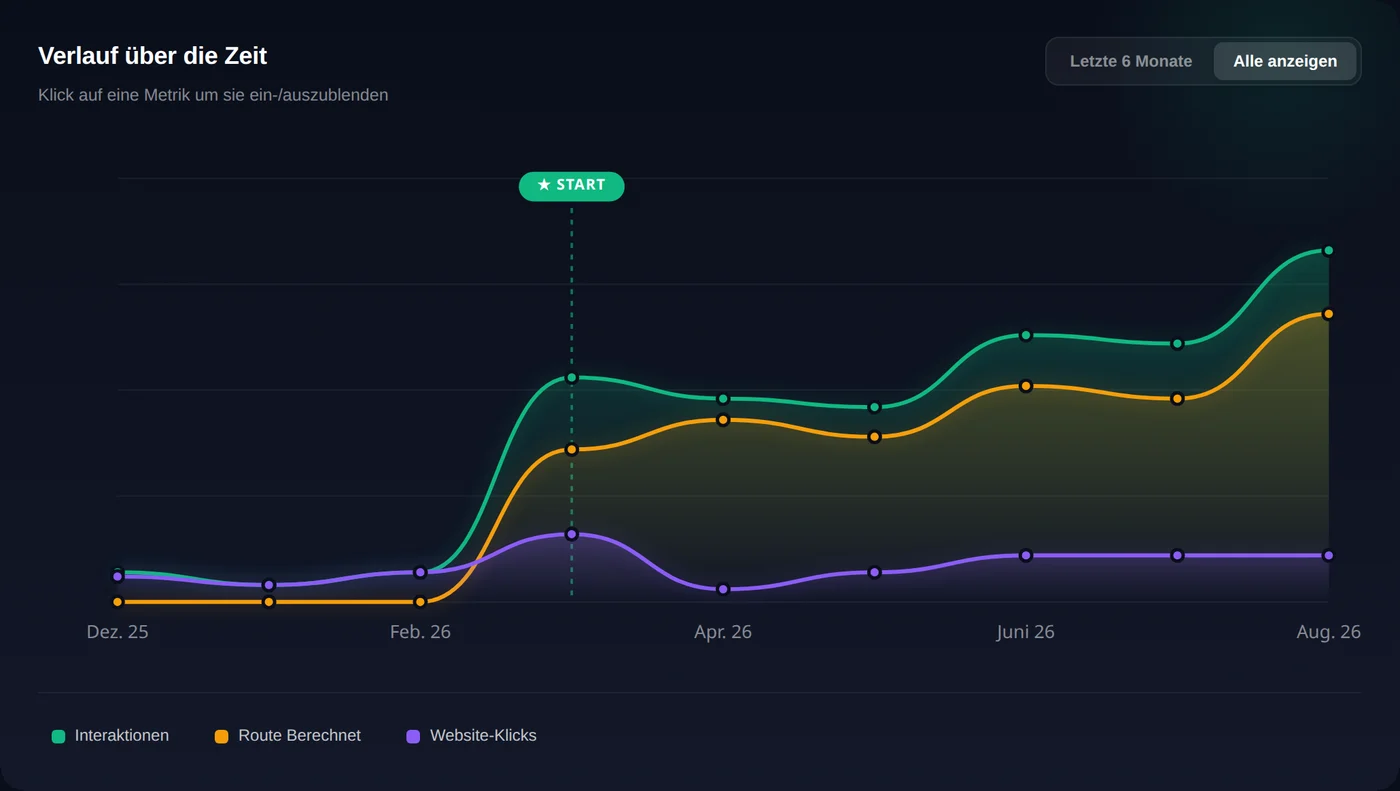Select the Alle anzeigen range tab
Image resolution: width=1400 pixels, height=791 pixels.
(1285, 61)
